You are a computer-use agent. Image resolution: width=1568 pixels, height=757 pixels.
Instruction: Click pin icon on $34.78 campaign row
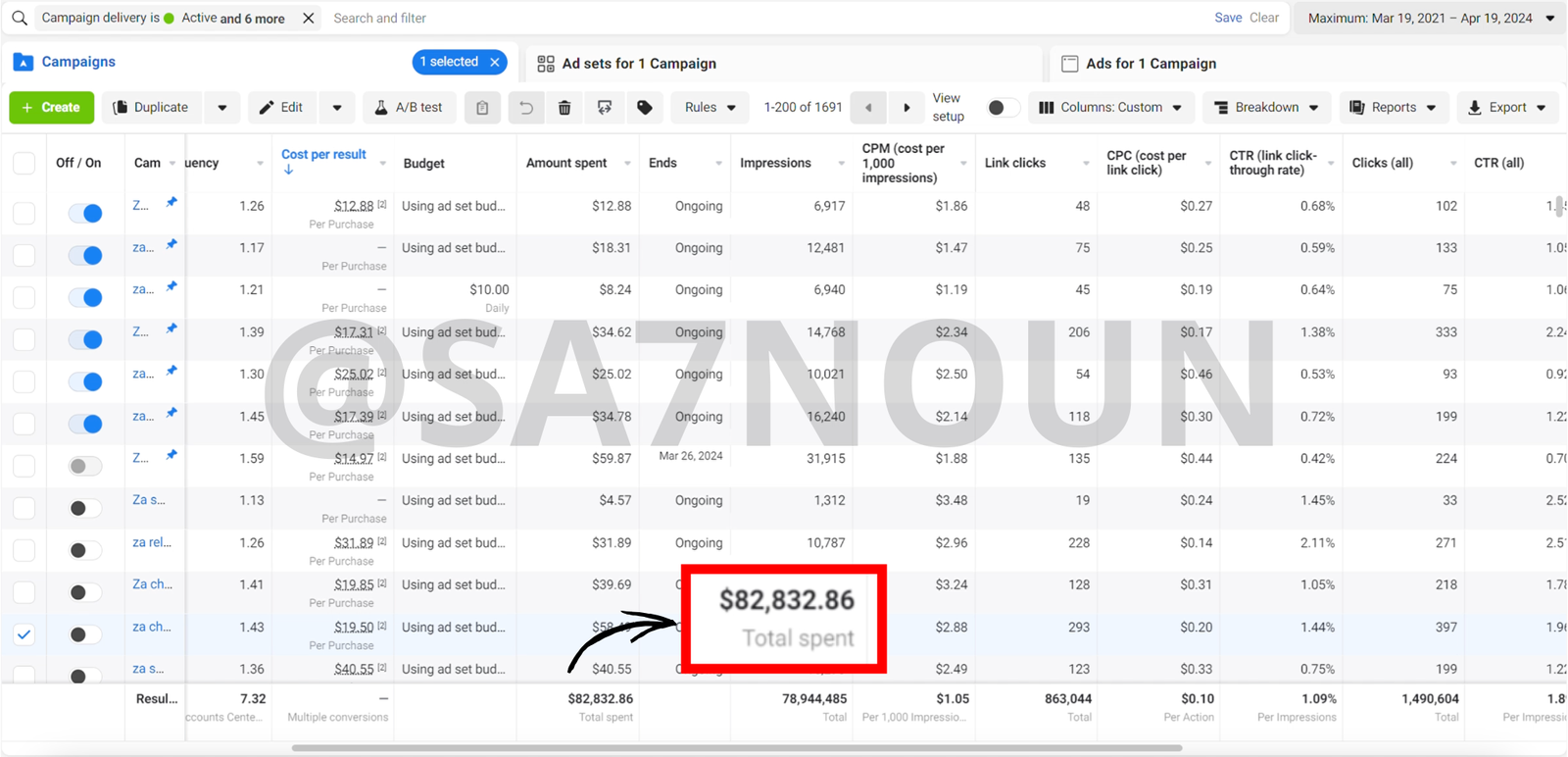coord(171,413)
